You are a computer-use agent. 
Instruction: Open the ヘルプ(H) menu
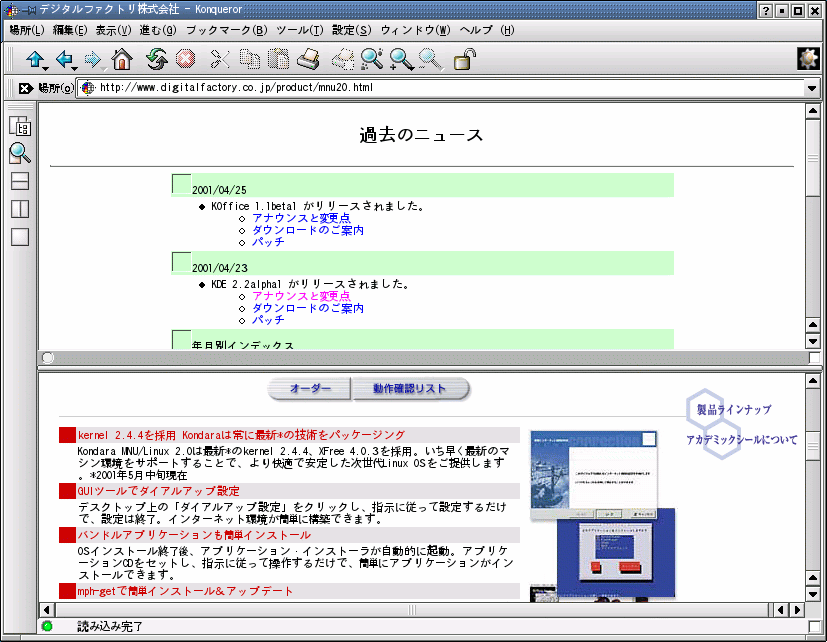pyautogui.click(x=487, y=30)
